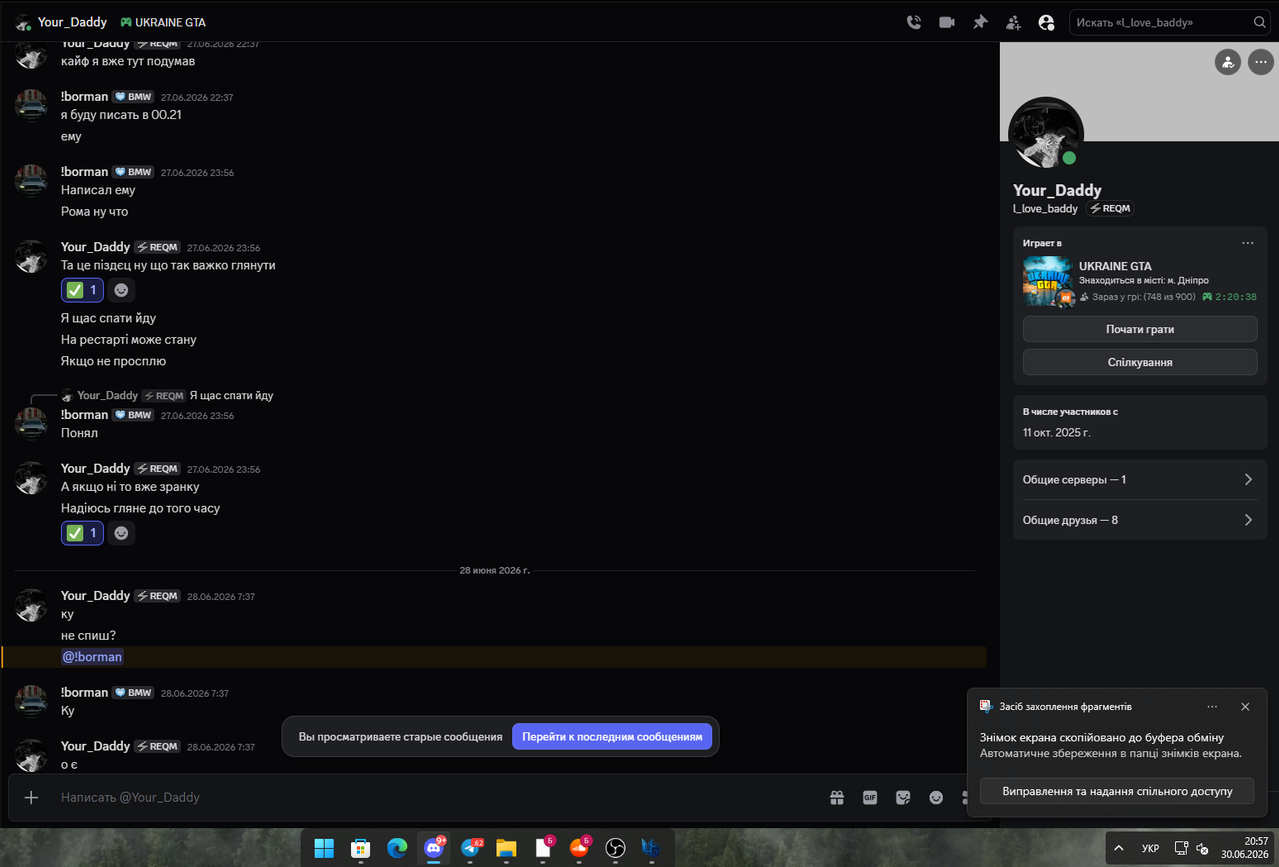This screenshot has width=1279, height=867.
Task: Add reaction next to 'так важко глянути' checkmark
Action: pos(121,290)
